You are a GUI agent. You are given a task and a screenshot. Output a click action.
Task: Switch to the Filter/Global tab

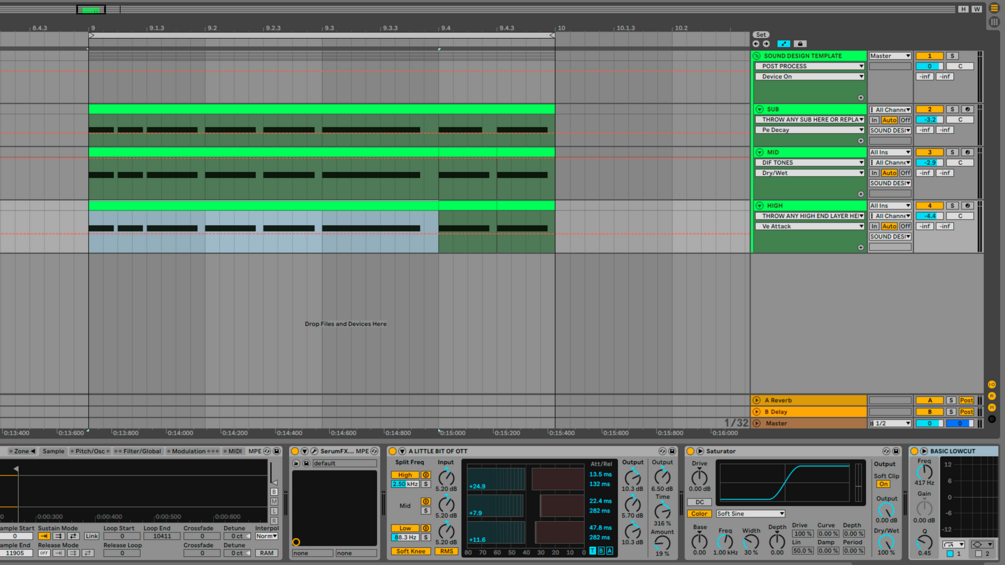[x=138, y=452]
